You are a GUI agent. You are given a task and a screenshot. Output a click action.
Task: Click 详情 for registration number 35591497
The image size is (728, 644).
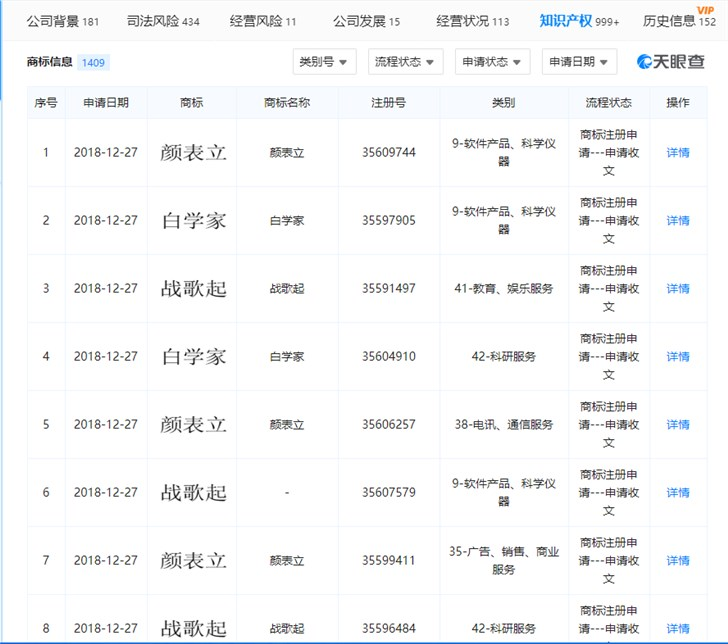(x=678, y=289)
